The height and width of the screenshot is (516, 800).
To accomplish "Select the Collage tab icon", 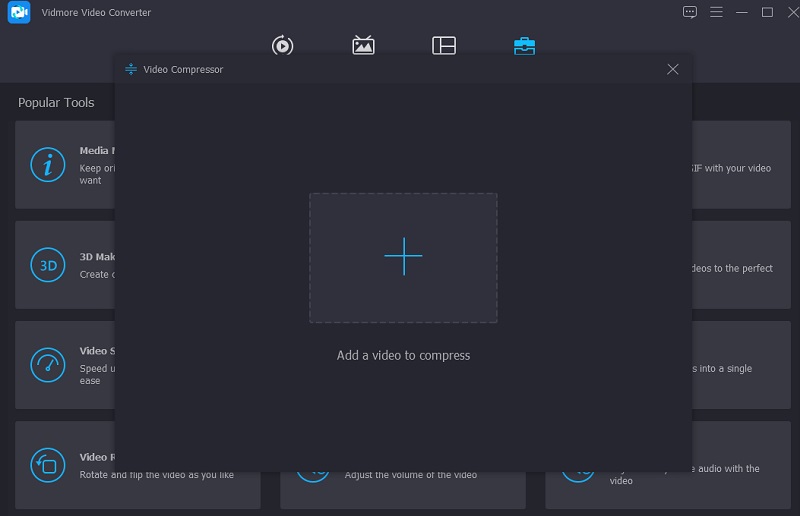I will pos(444,45).
